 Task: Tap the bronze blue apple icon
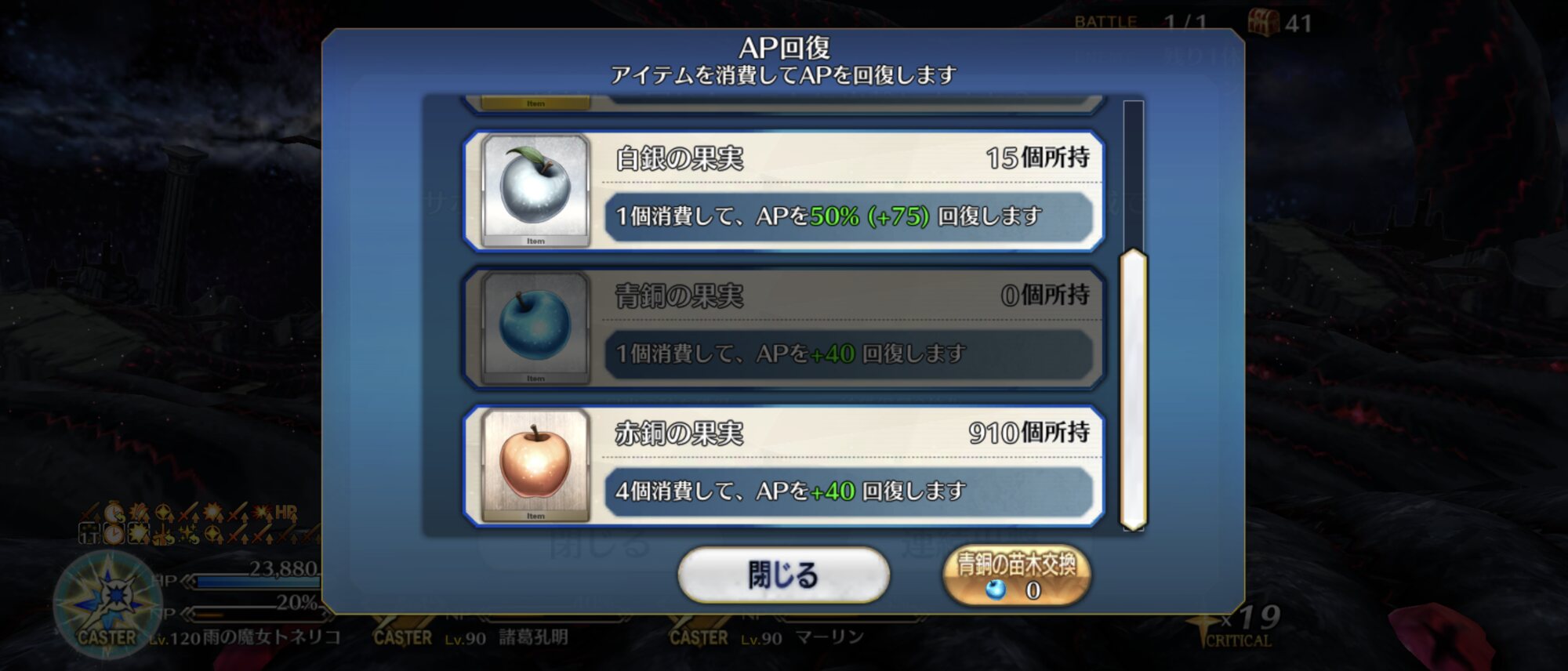pyautogui.click(x=535, y=328)
